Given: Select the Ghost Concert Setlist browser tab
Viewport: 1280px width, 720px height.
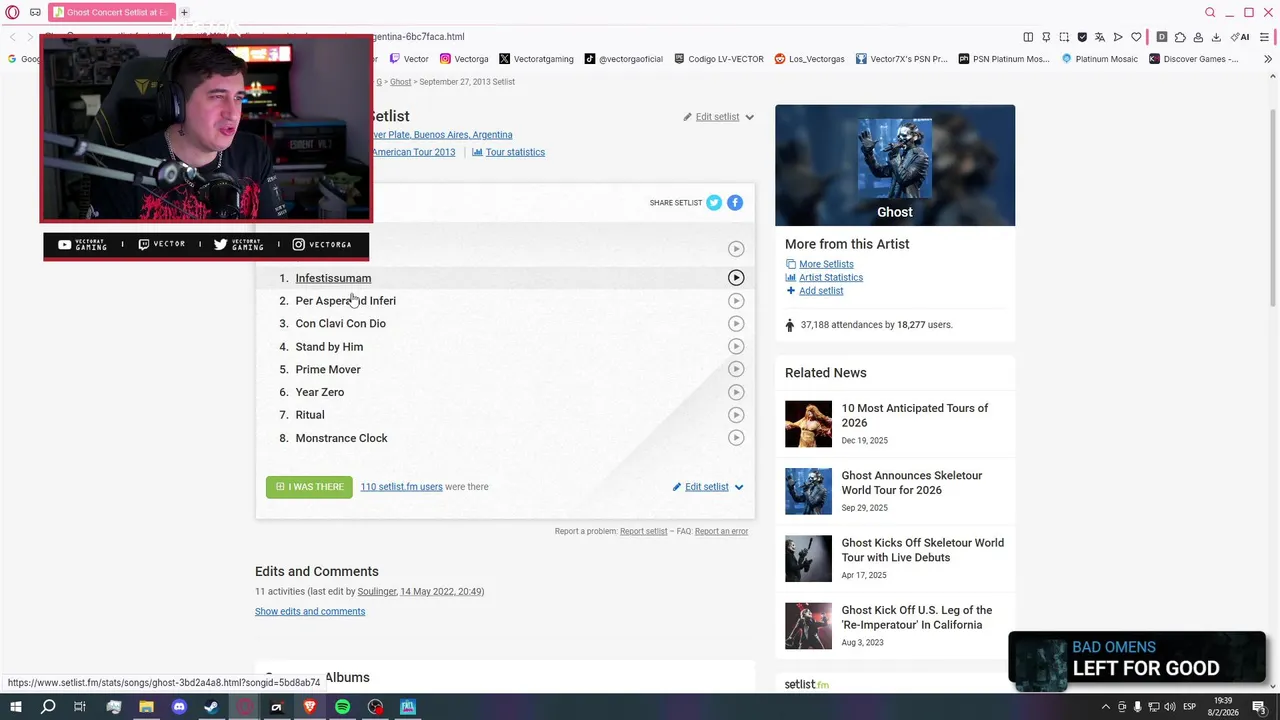Looking at the screenshot, I should click(x=111, y=12).
